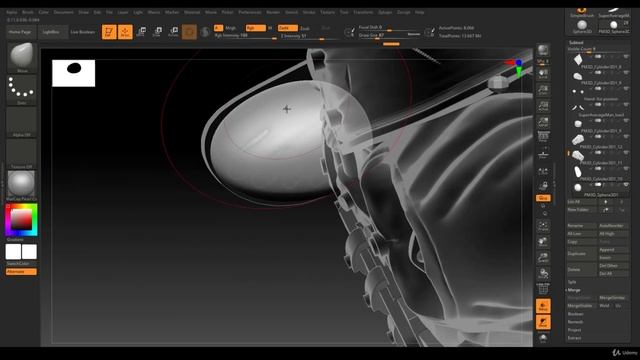
Task: Select the Move transform icon in top shelf
Action: tap(142, 32)
